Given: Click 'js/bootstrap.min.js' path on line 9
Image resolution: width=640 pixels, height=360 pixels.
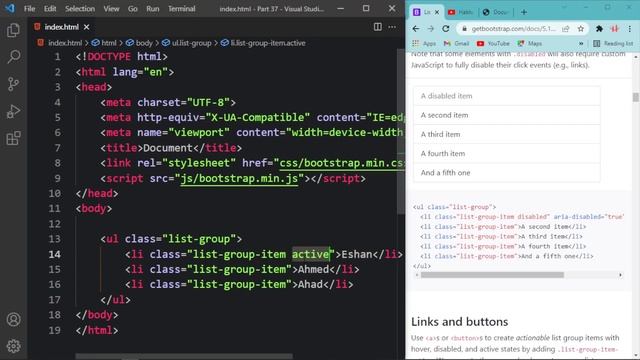Looking at the screenshot, I should 239,178.
